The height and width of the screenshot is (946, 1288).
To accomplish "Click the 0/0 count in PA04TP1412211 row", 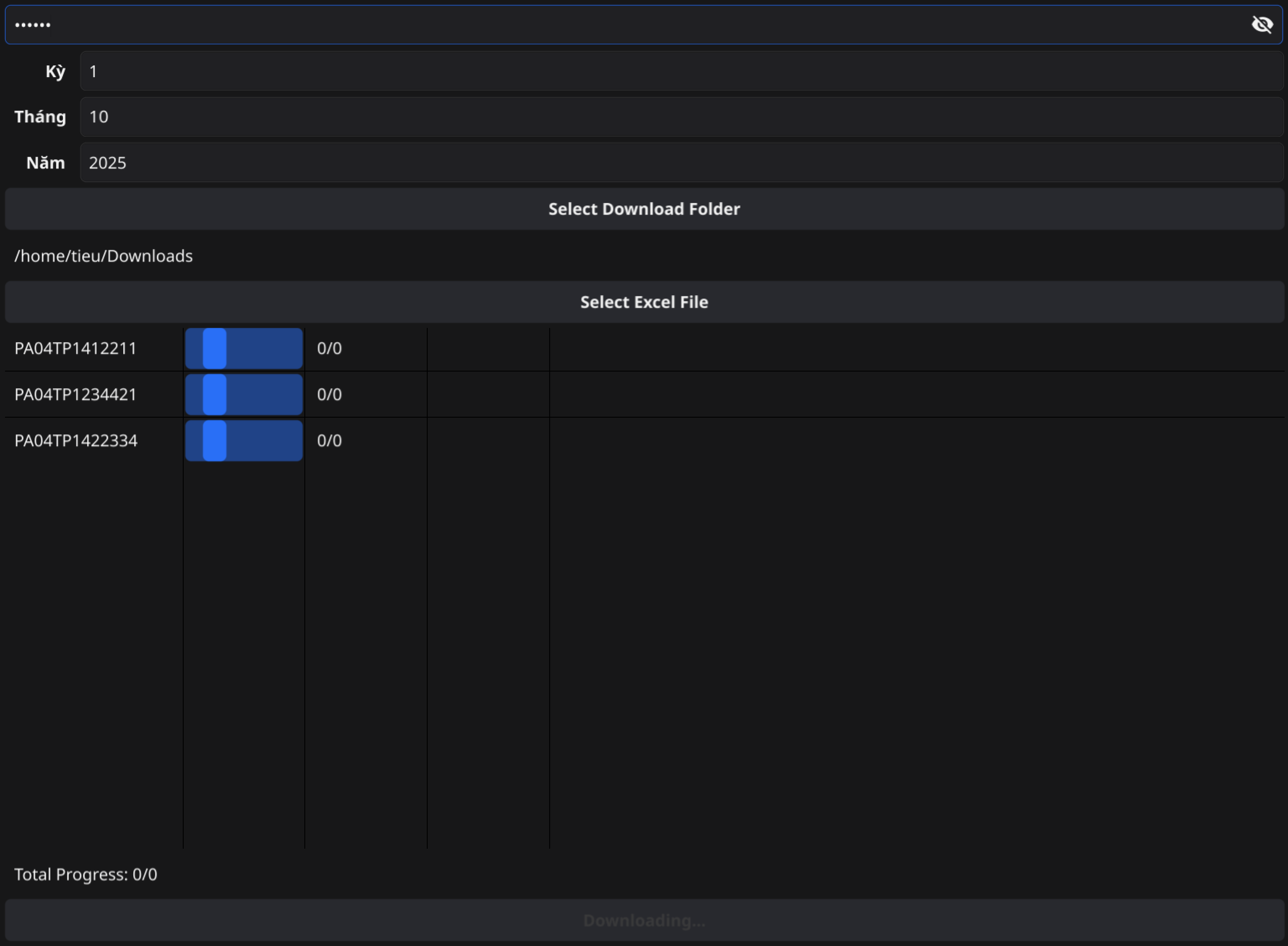I will [329, 348].
